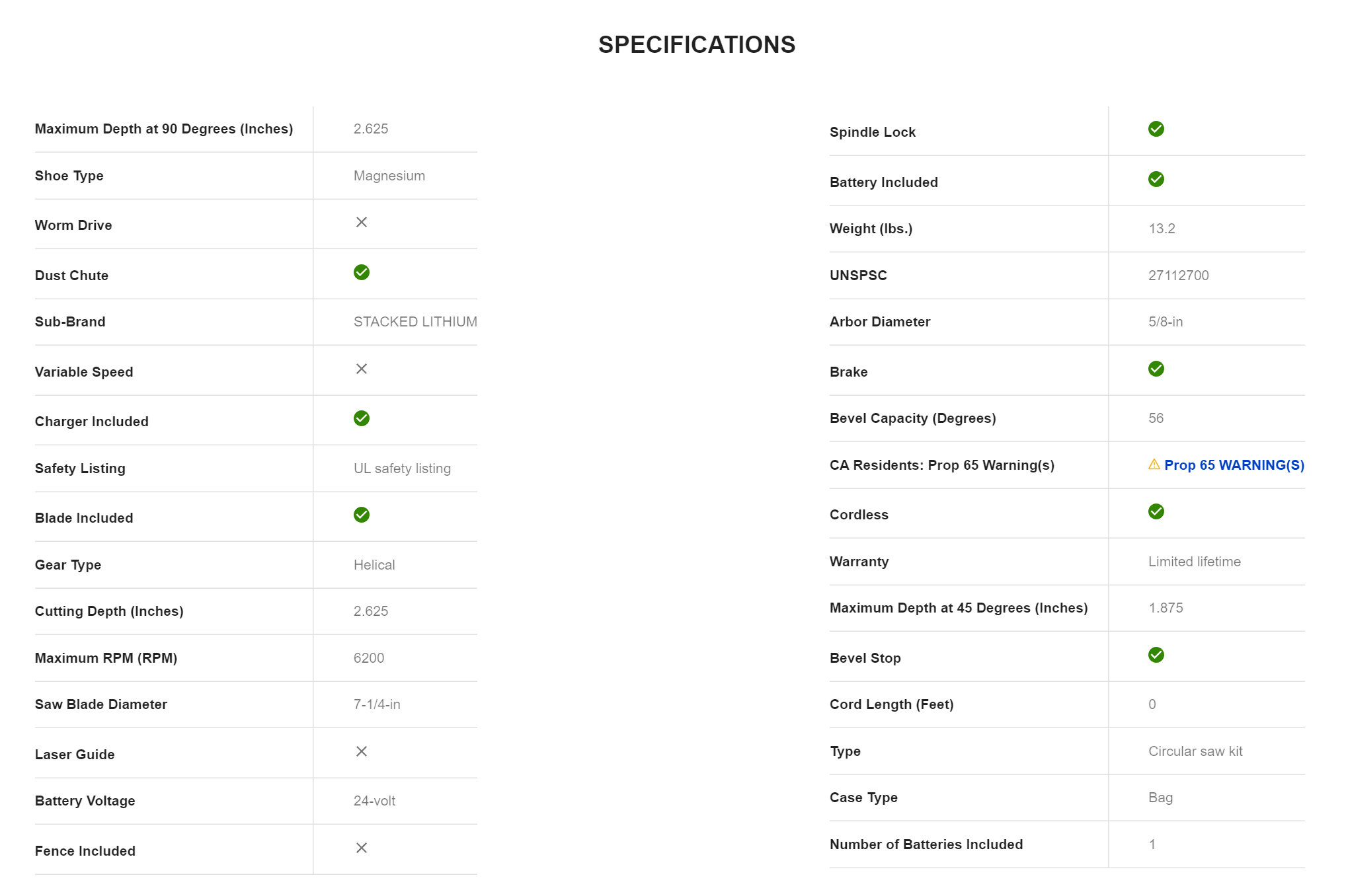
Task: Click the green checkmark for Blade Included
Action: tap(361, 515)
